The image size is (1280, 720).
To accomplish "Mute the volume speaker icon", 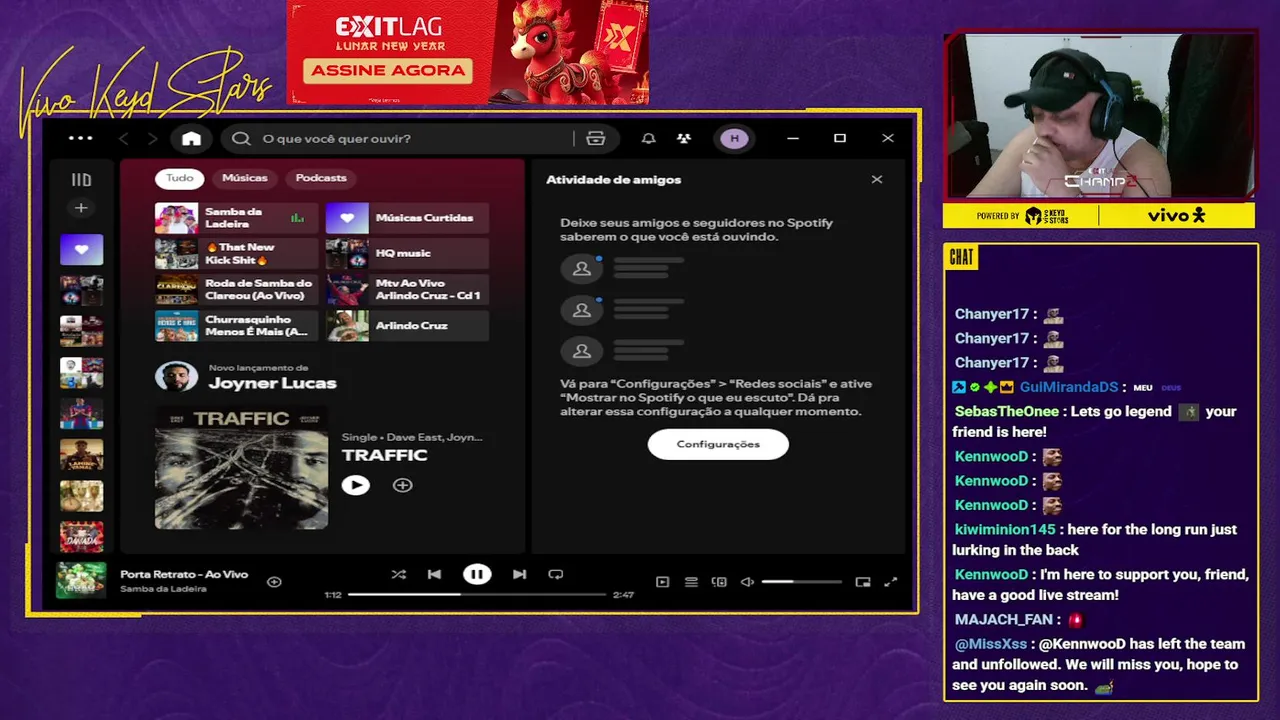I will (747, 582).
